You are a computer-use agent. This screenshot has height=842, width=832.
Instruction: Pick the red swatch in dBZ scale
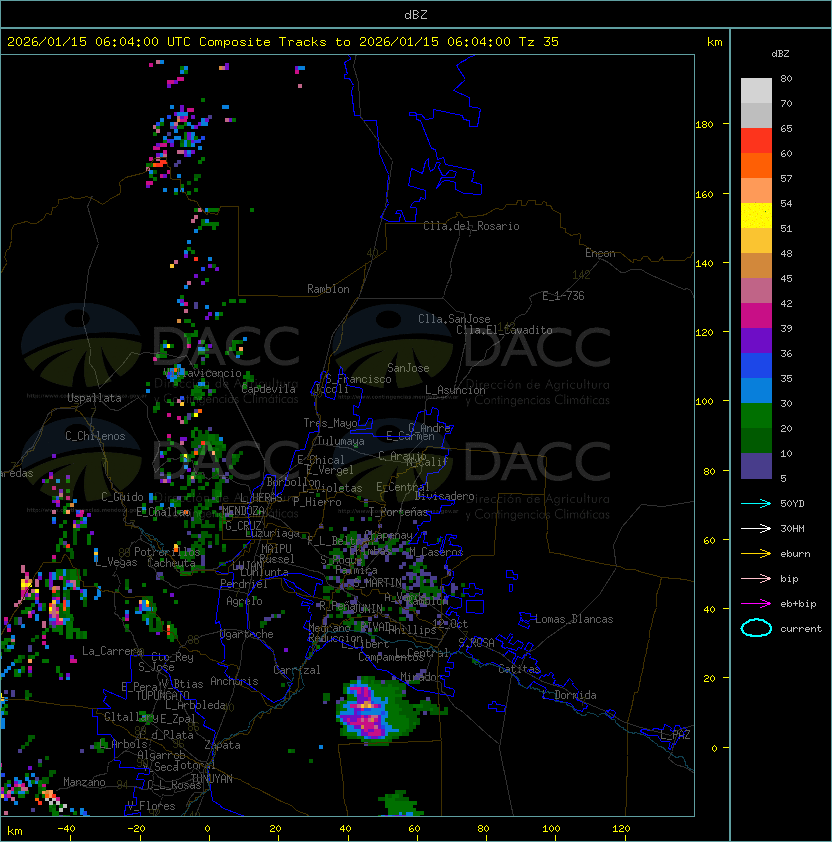click(x=756, y=141)
